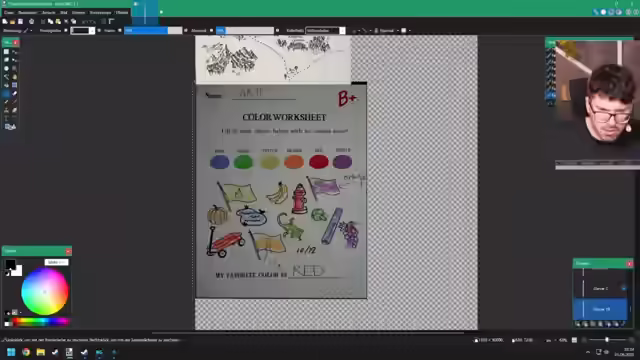Click the black primary color swatch

tap(11, 264)
